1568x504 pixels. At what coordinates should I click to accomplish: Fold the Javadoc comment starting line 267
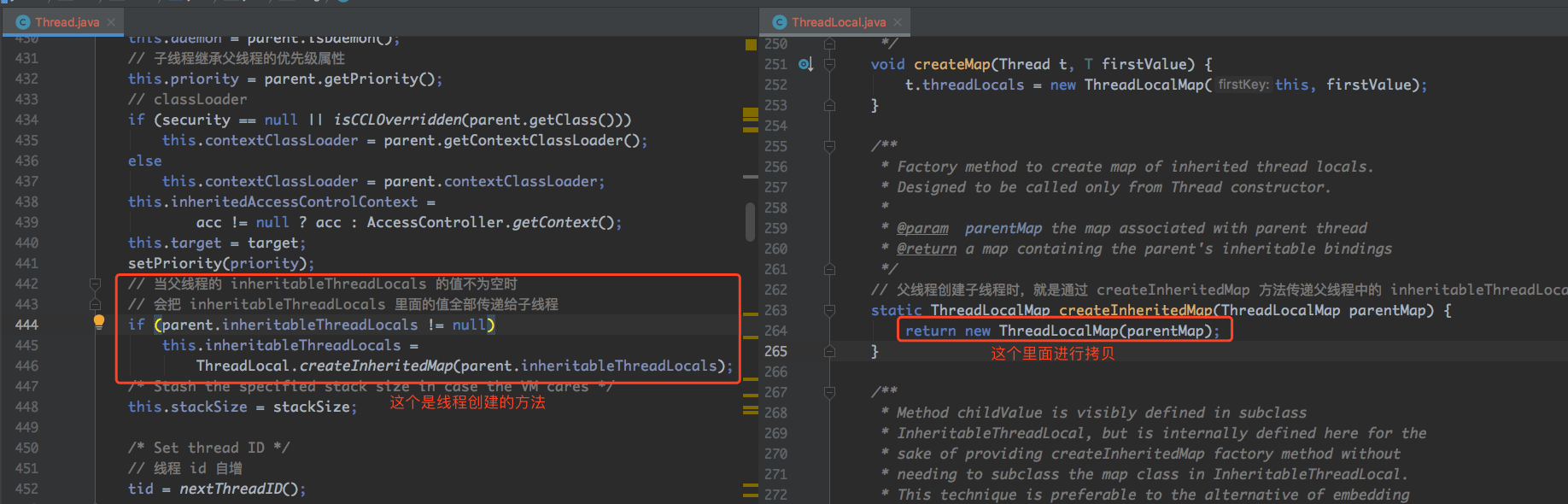829,392
